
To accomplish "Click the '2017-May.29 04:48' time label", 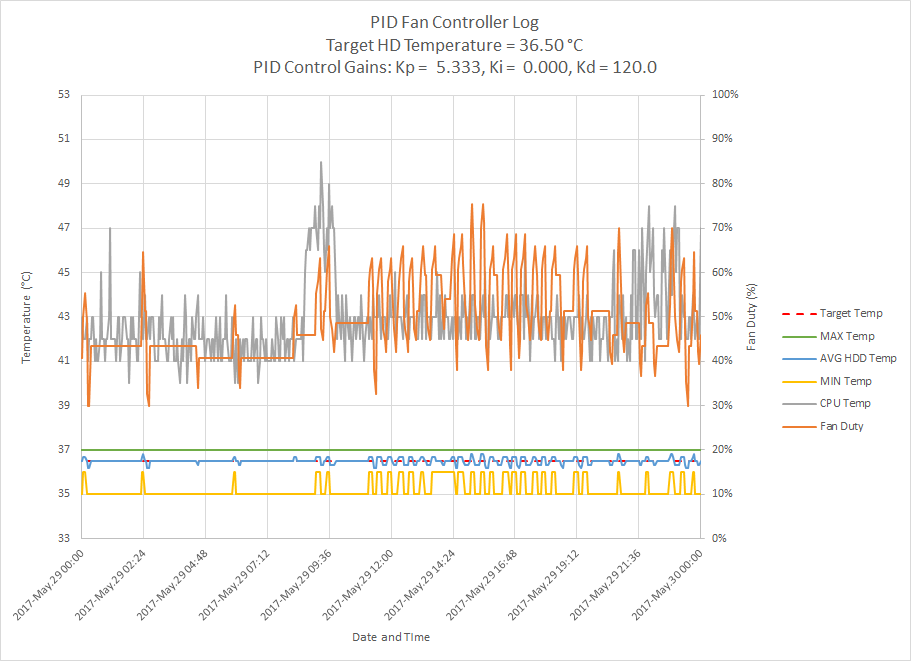I will (173, 584).
